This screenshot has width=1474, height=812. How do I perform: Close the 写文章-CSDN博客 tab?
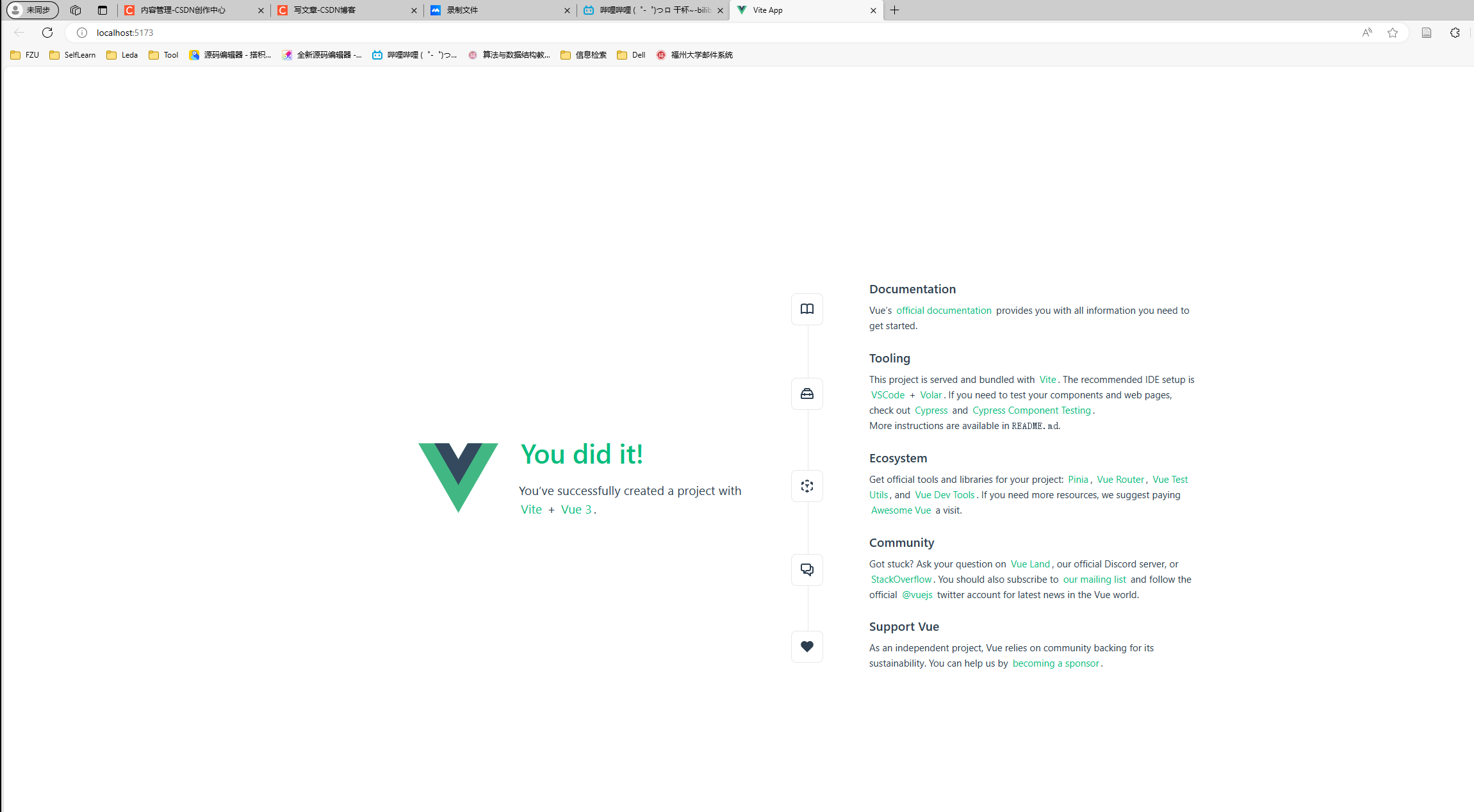pyautogui.click(x=414, y=10)
